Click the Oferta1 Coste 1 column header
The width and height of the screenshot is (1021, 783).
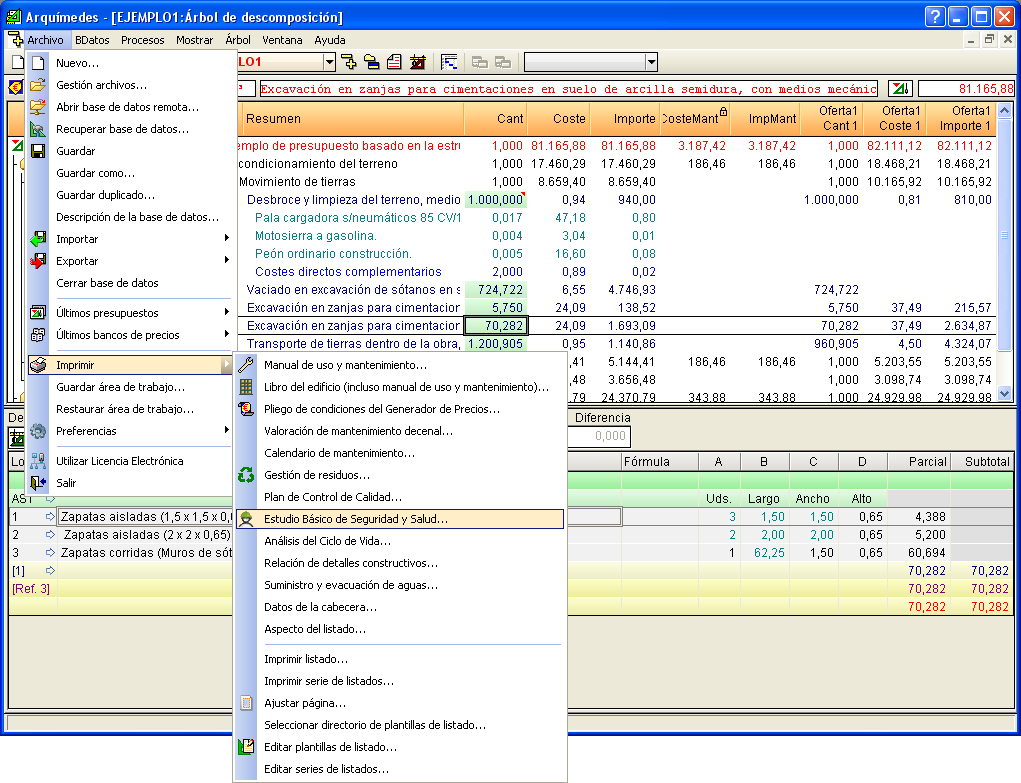coord(895,119)
